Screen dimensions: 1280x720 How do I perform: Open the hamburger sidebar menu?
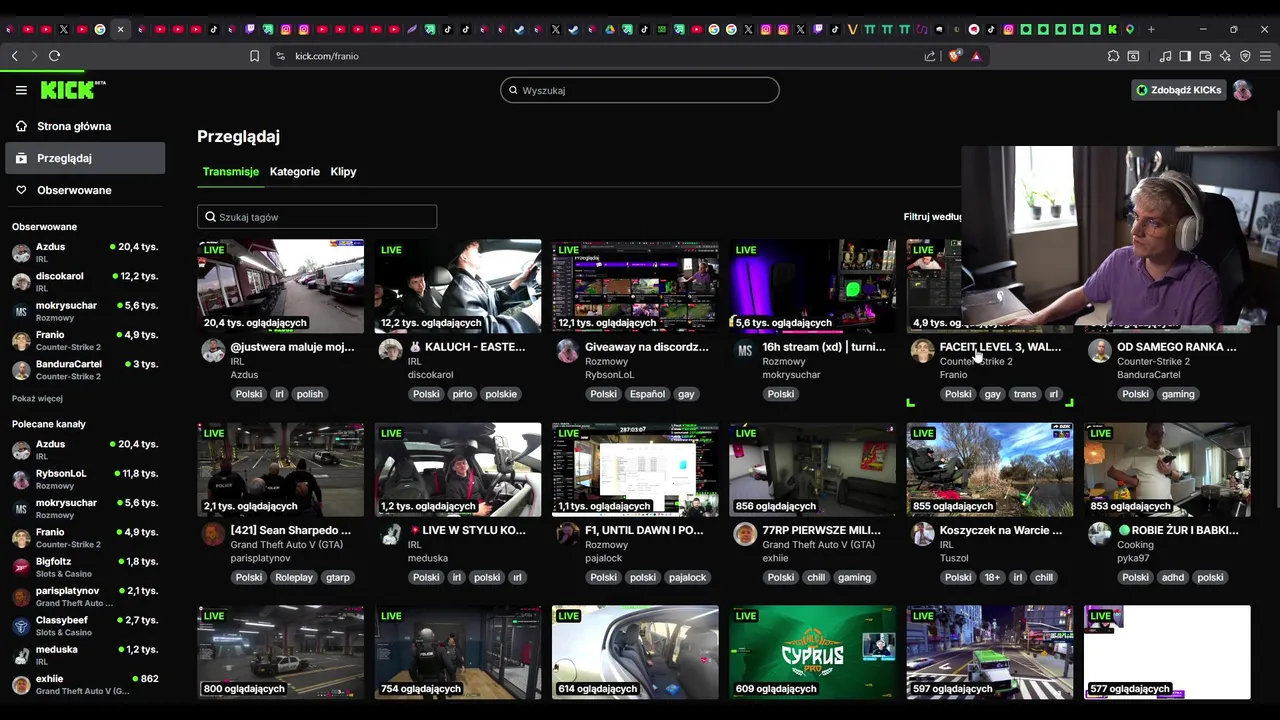pos(21,90)
